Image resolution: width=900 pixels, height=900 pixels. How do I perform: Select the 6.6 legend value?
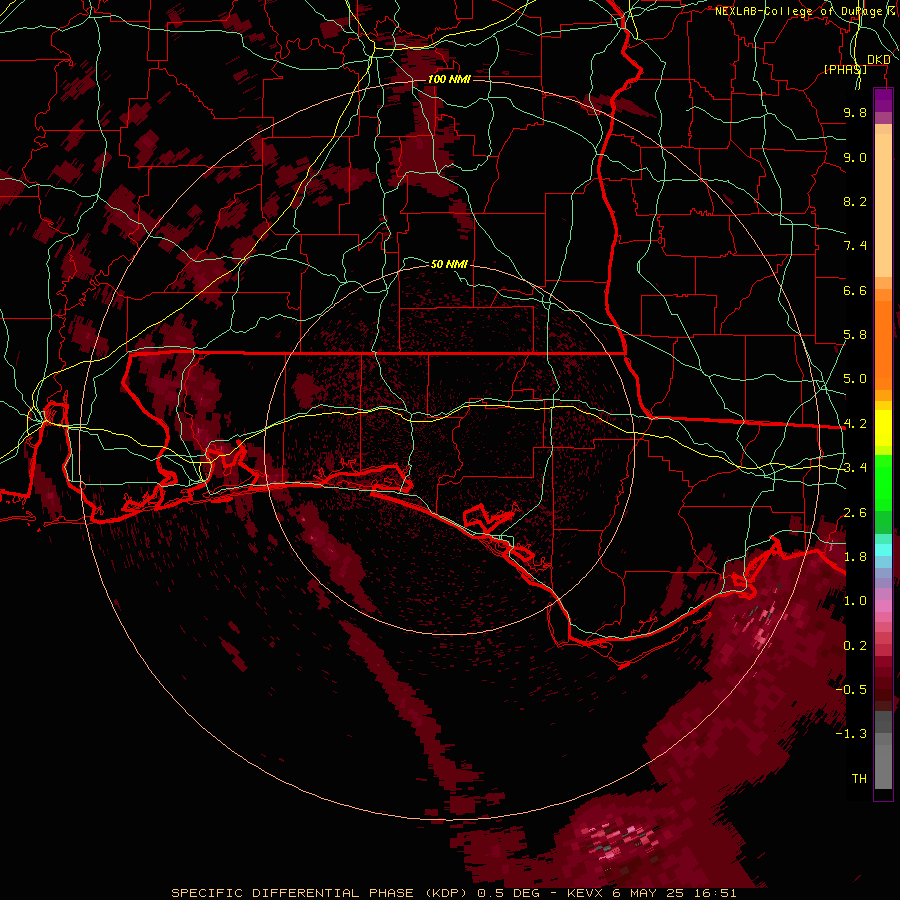pos(855,290)
